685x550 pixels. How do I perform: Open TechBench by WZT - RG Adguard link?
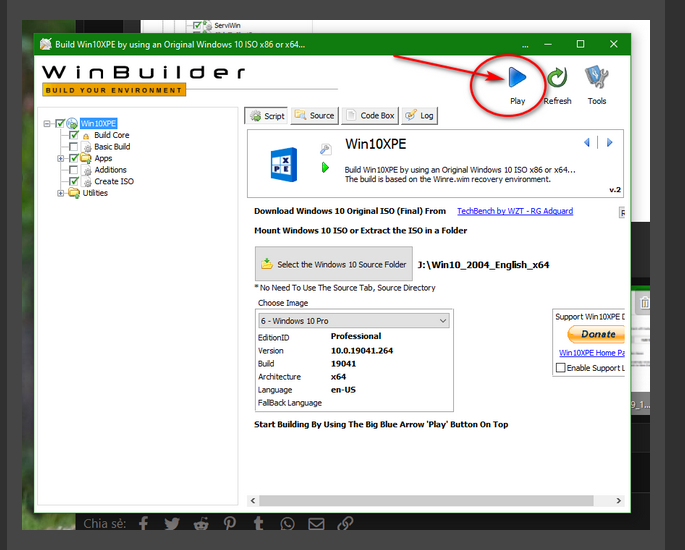coord(515,211)
